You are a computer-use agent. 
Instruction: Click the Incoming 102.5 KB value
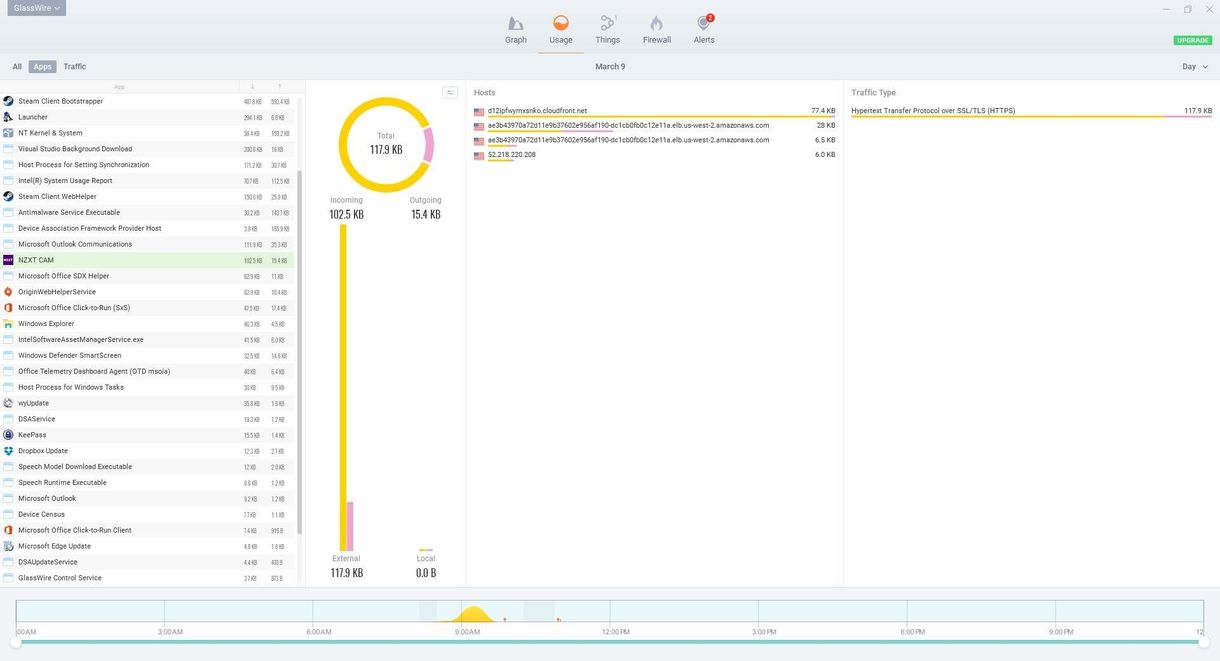click(x=347, y=214)
